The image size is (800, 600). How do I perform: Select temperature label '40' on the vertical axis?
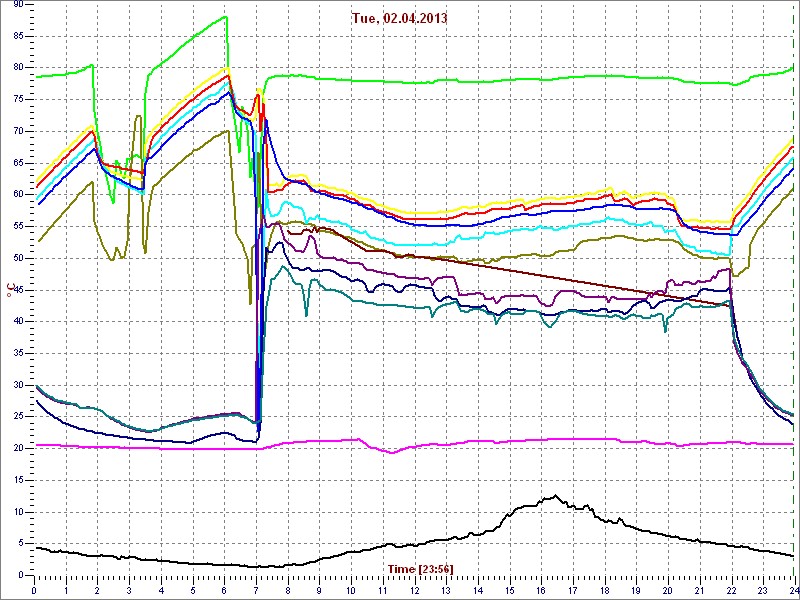(x=18, y=321)
